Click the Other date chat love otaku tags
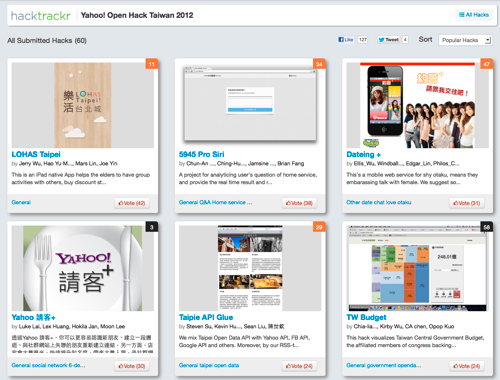The width and height of the screenshot is (500, 380). pyautogui.click(x=379, y=202)
